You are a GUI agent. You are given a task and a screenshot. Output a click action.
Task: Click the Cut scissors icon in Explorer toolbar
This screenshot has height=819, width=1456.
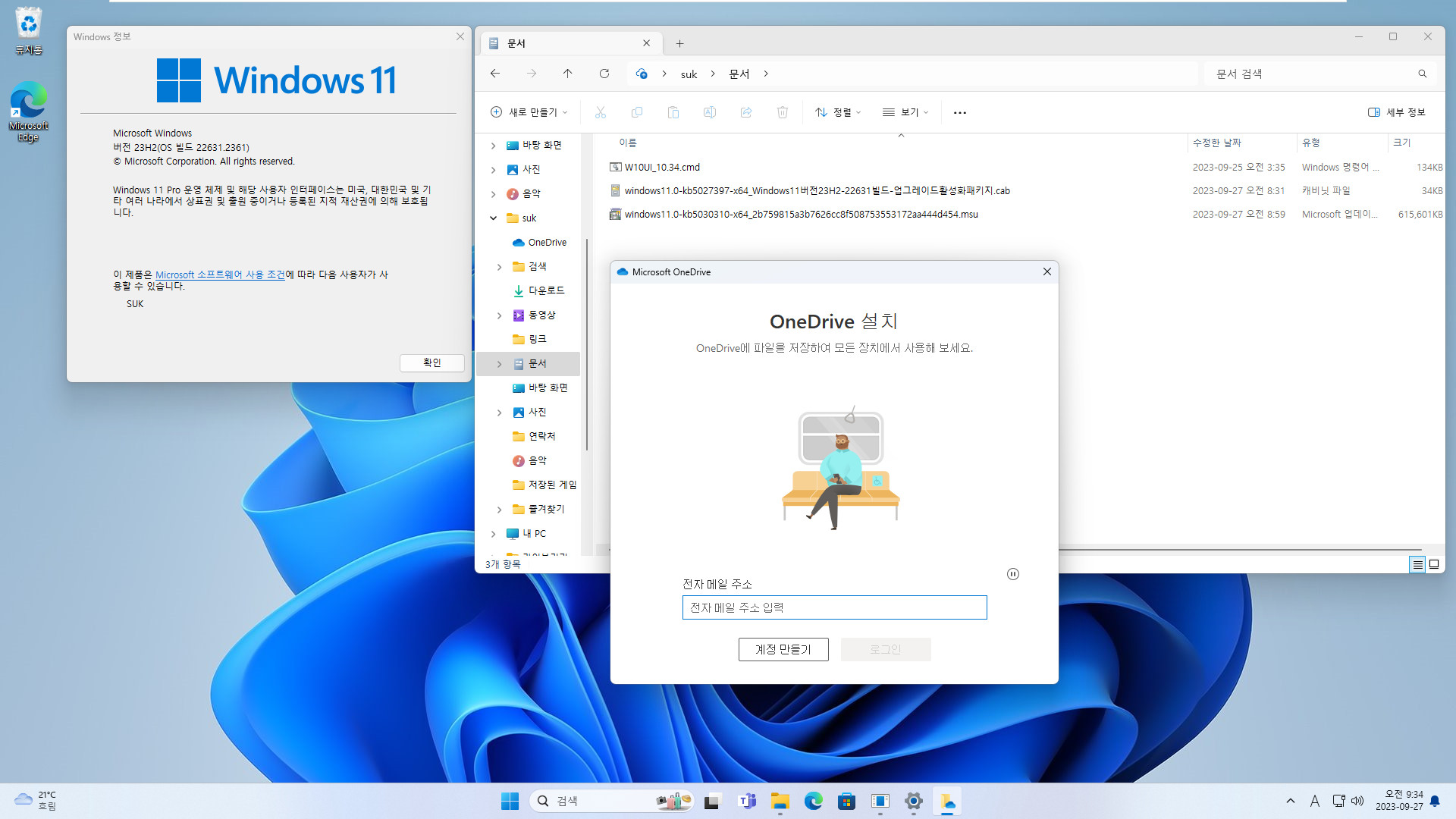click(600, 112)
